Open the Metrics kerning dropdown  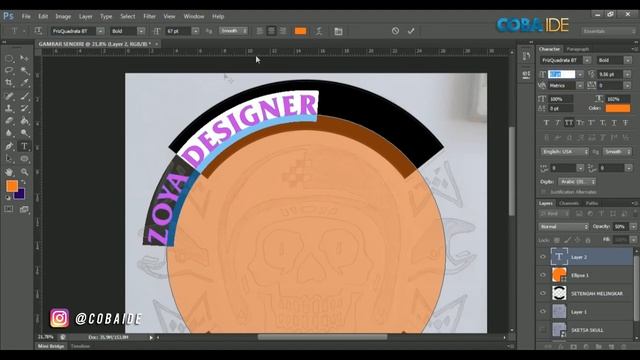(580, 86)
